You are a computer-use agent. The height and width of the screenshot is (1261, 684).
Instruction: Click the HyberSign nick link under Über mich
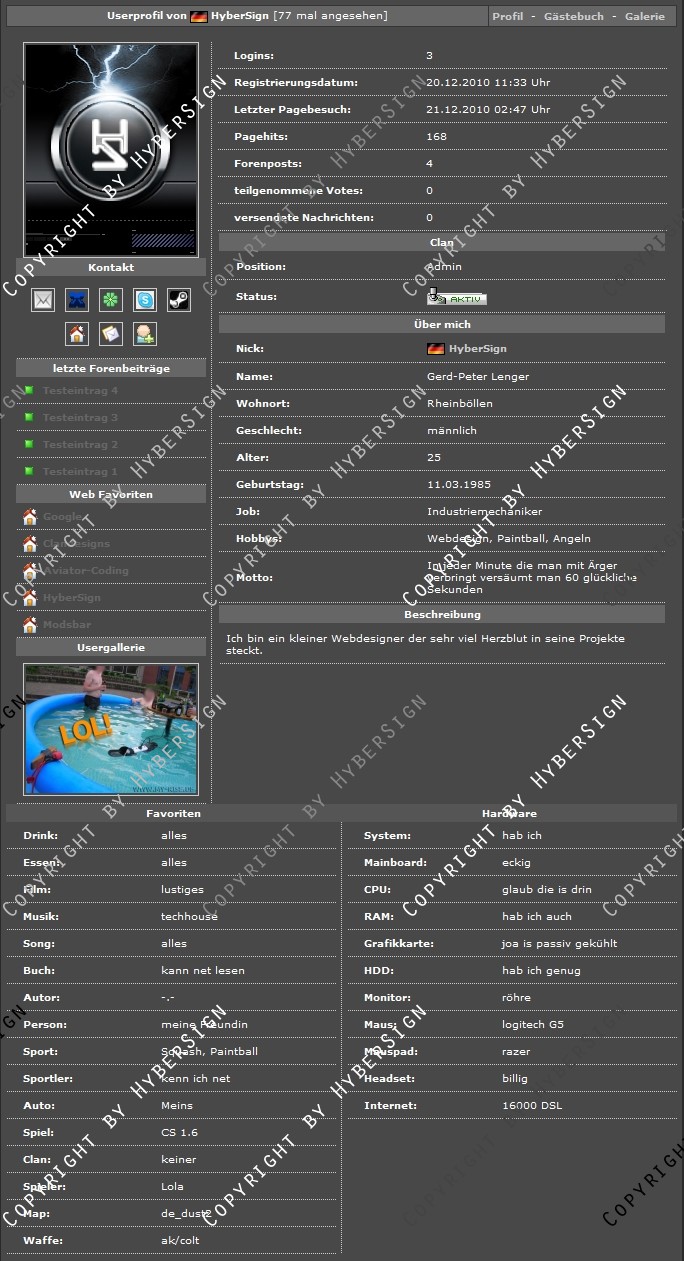click(x=477, y=349)
